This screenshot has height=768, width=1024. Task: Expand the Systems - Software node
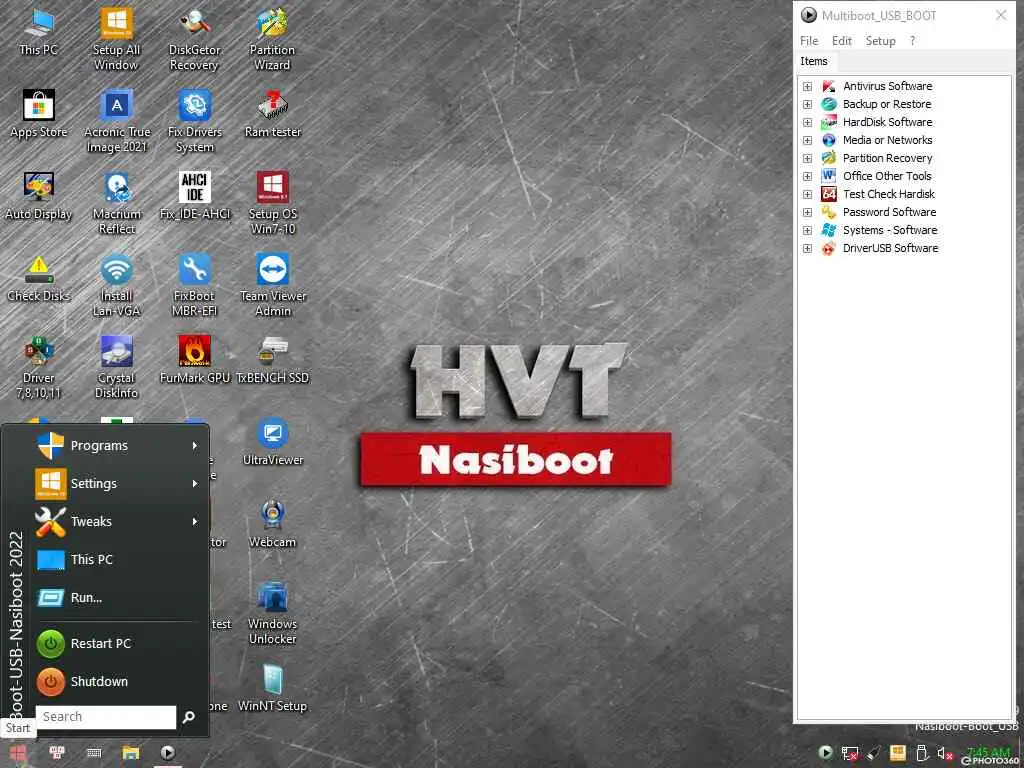pos(807,231)
